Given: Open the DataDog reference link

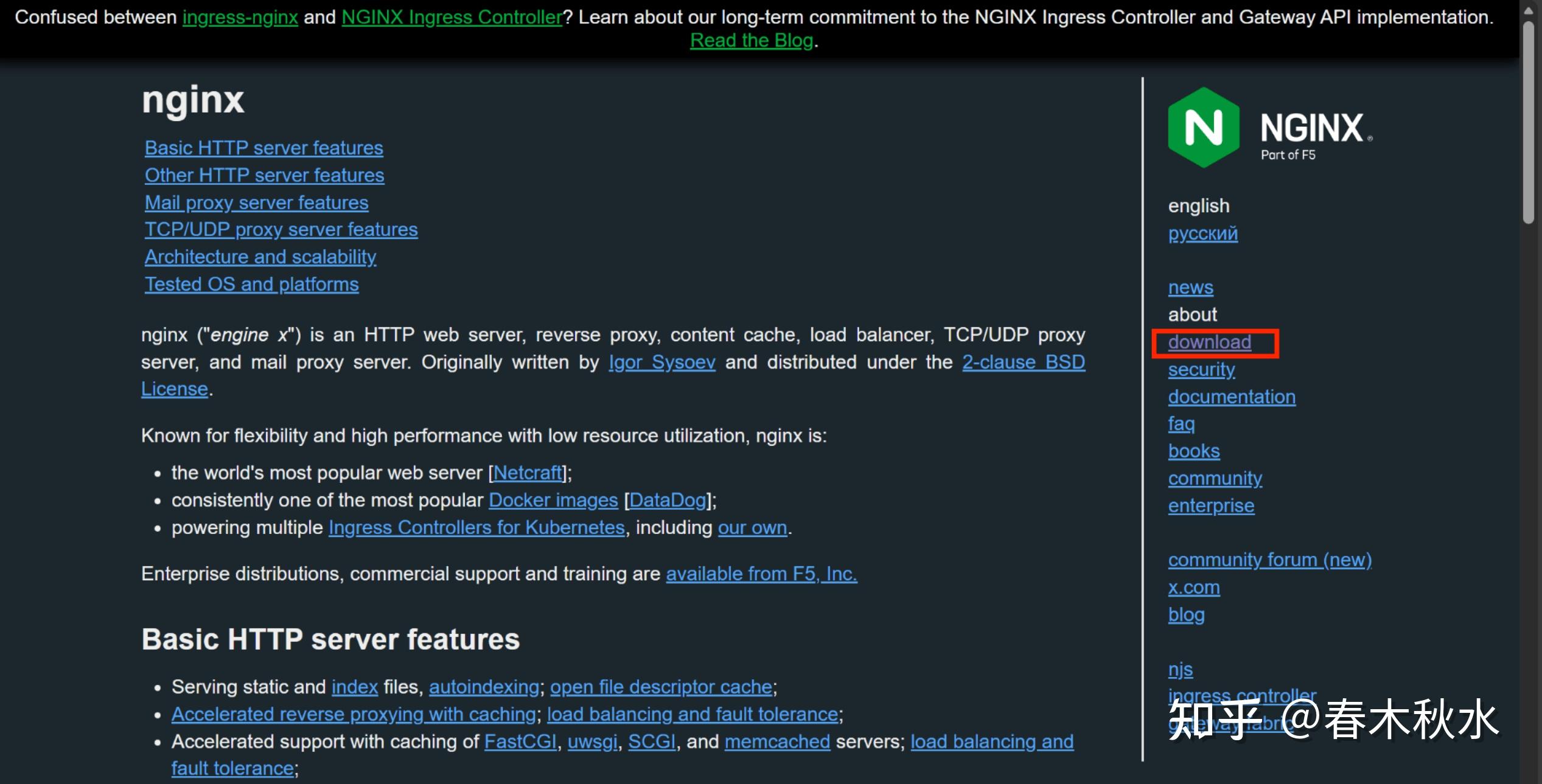Looking at the screenshot, I should pos(668,500).
